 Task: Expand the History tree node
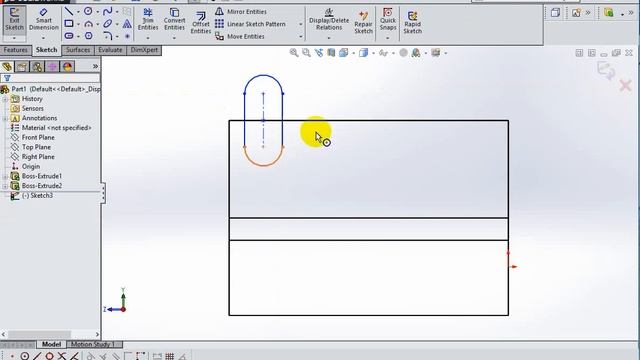tap(5, 99)
